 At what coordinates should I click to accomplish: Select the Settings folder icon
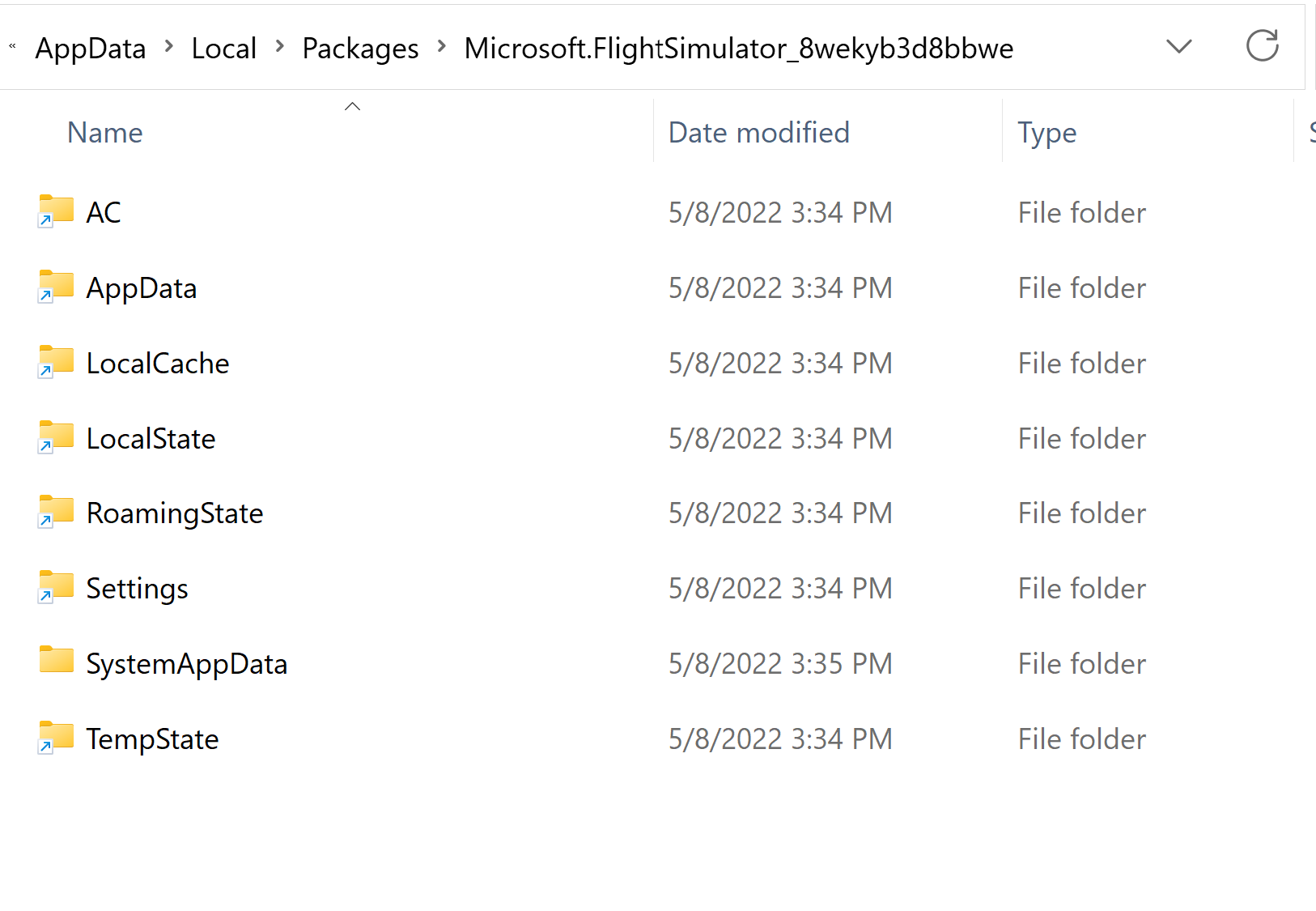pos(56,587)
